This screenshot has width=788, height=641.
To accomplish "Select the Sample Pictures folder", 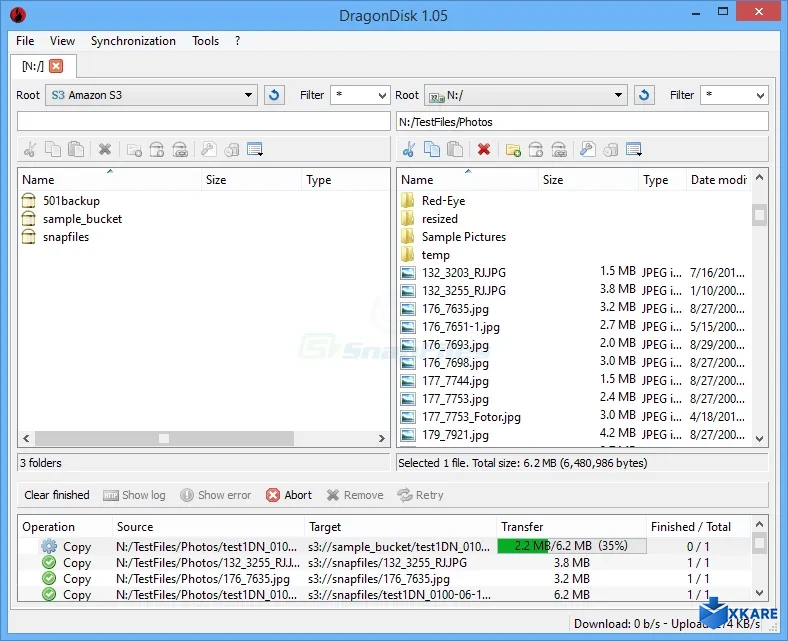I will [x=463, y=237].
